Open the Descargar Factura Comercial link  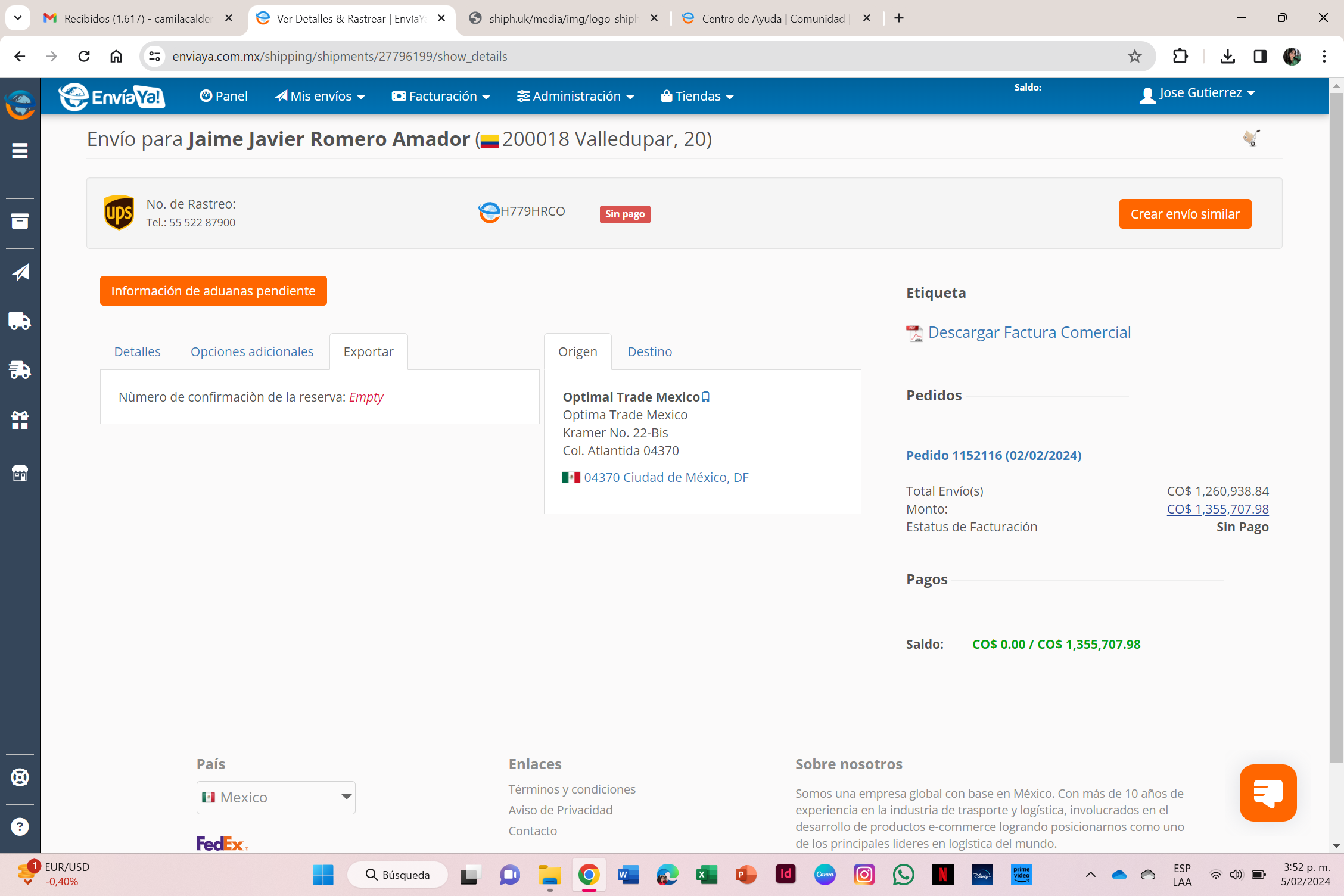click(x=1029, y=332)
